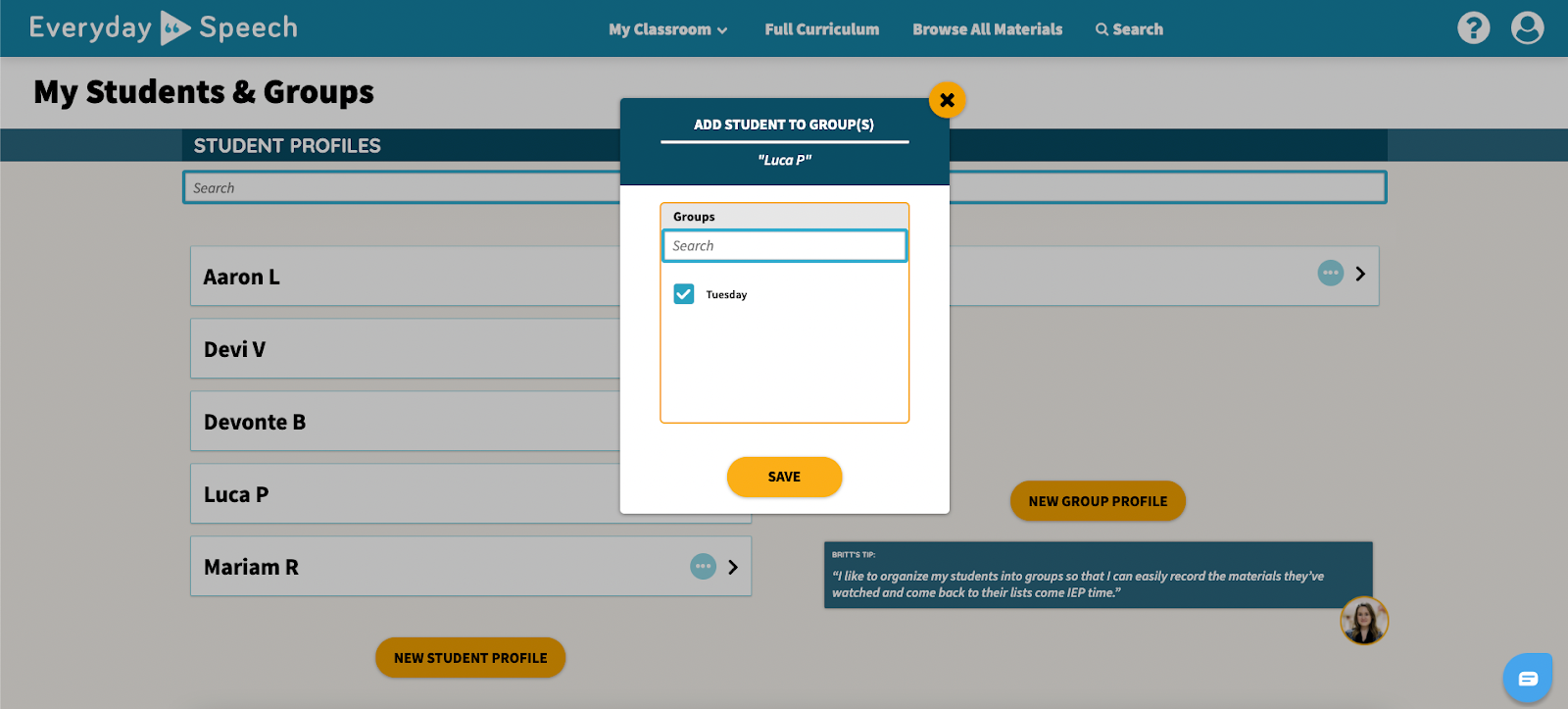Image resolution: width=1568 pixels, height=709 pixels.
Task: Open options dots for Mariam R
Action: coord(703,566)
